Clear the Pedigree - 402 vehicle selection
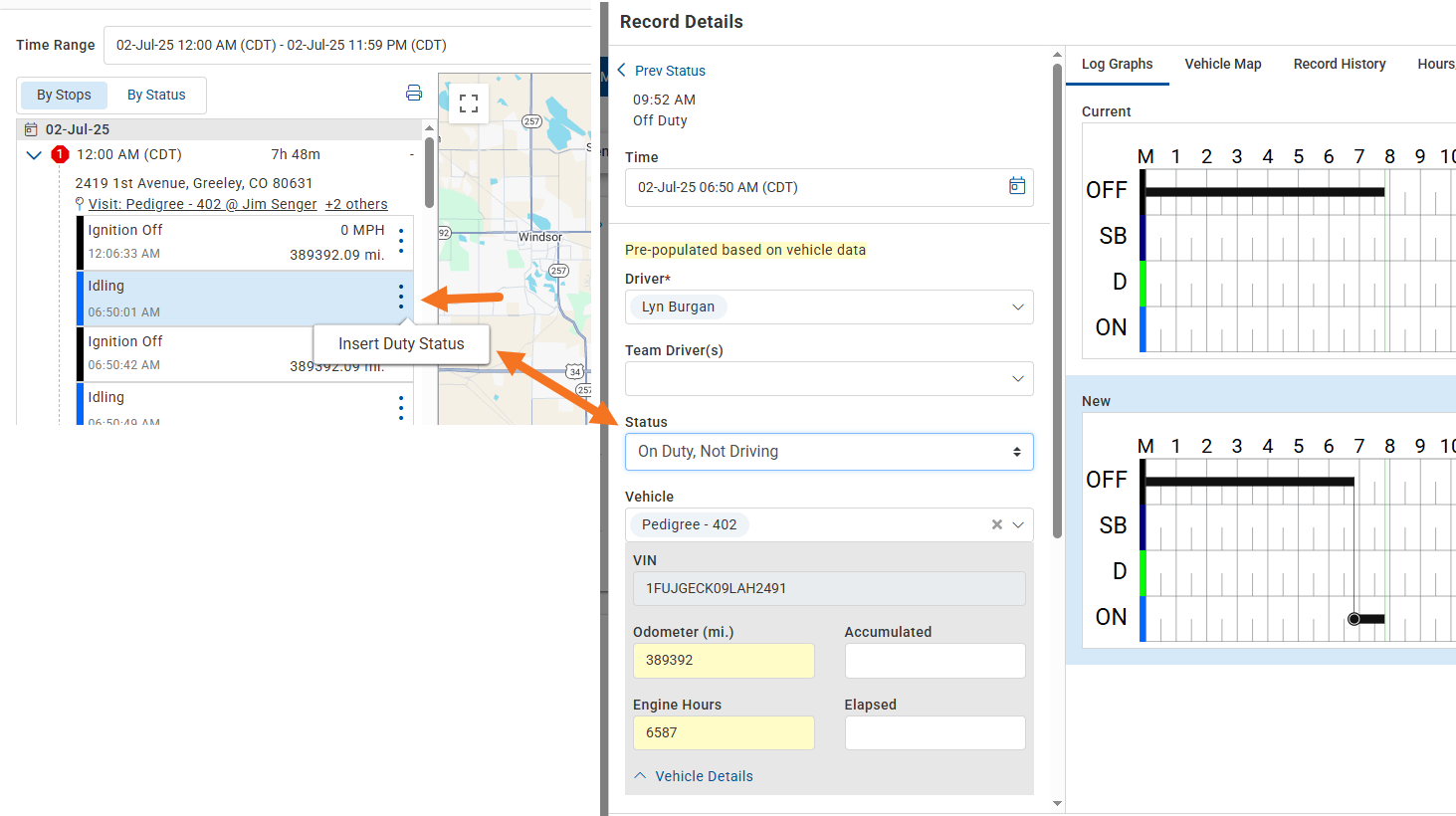 coord(996,524)
